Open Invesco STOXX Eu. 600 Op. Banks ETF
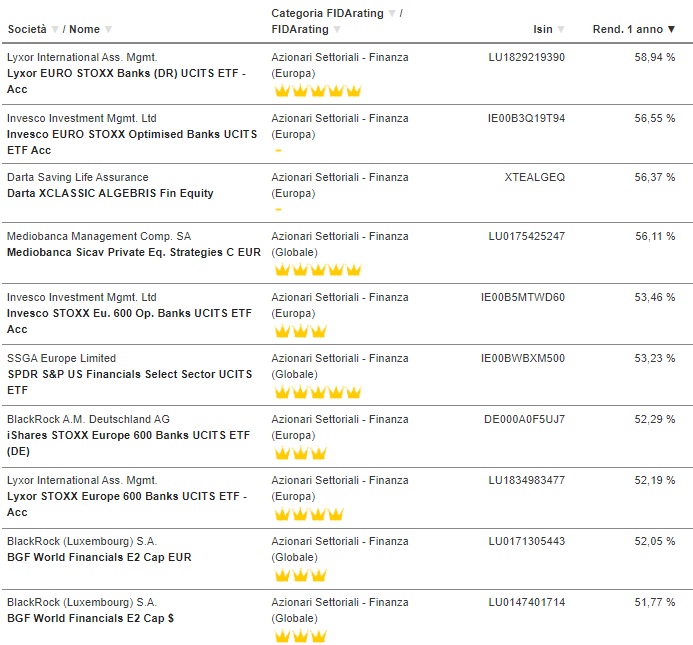Image resolution: width=693 pixels, height=645 pixels. click(129, 321)
